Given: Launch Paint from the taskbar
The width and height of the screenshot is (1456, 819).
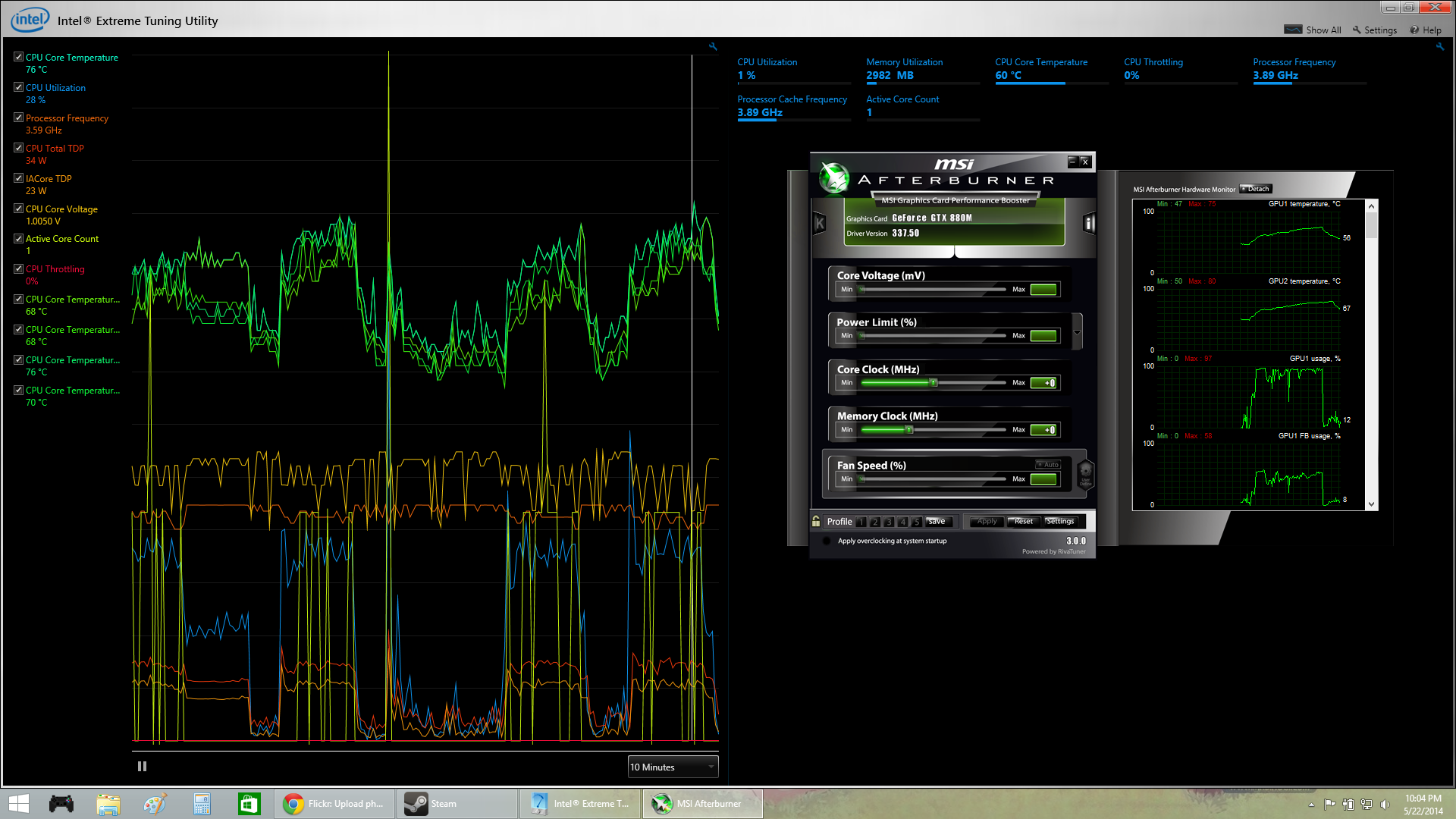Looking at the screenshot, I should 155,804.
